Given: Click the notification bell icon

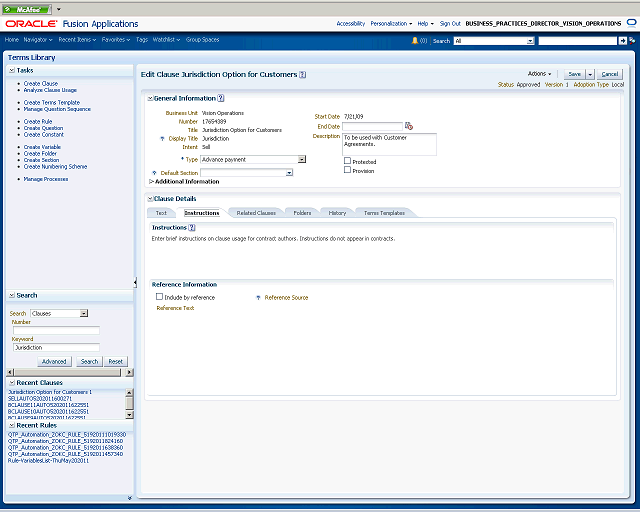Looking at the screenshot, I should 415,40.
